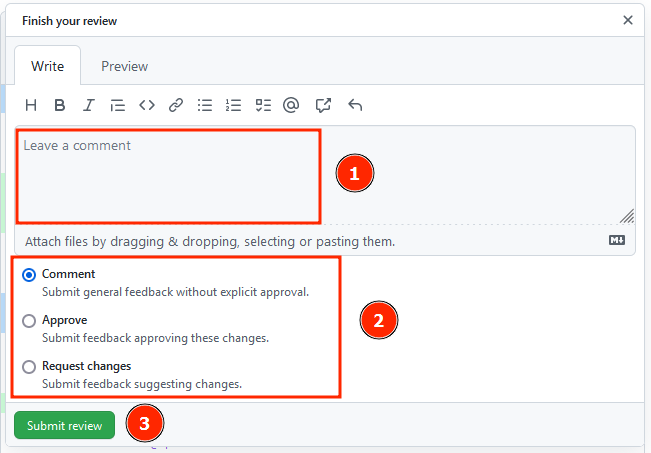The image size is (651, 453).
Task: Click in the Leave a comment field
Action: [325, 176]
